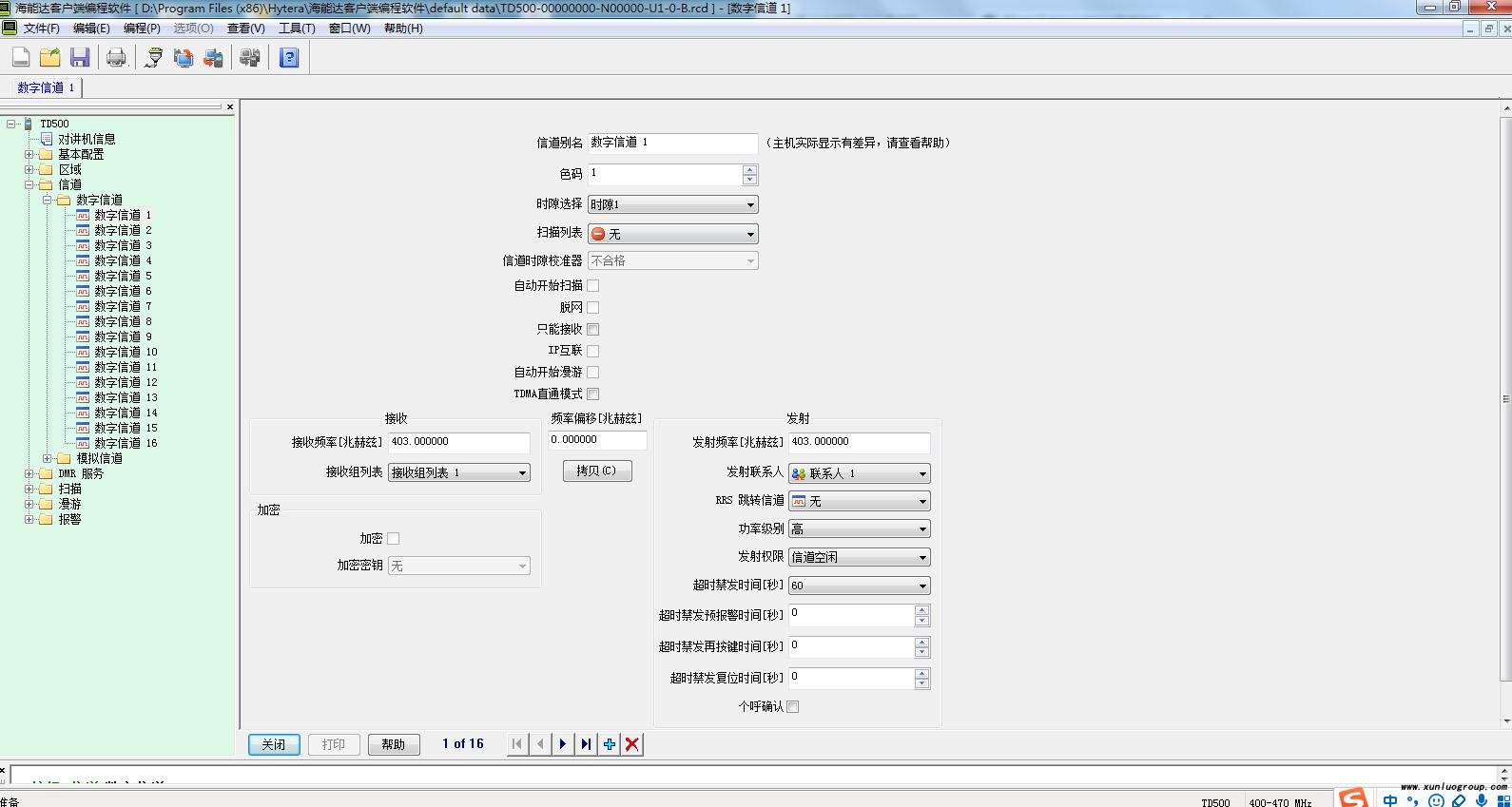
Task: Delete channel with red X icon
Action: (x=632, y=744)
